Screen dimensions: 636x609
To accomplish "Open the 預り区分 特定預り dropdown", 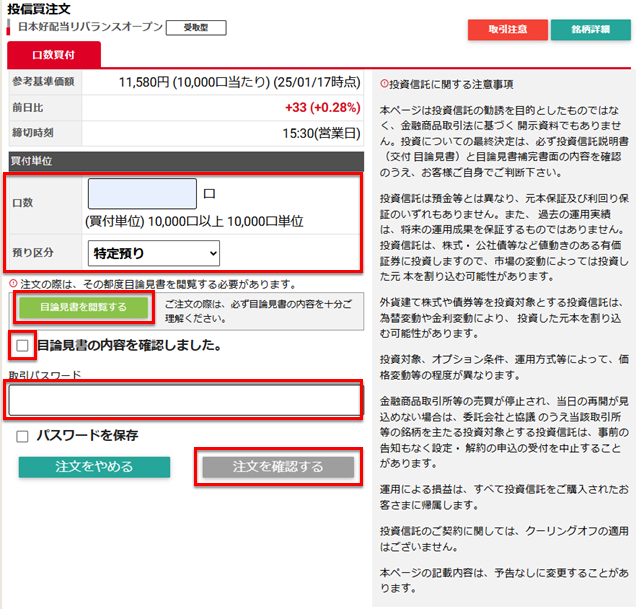I will [x=154, y=253].
